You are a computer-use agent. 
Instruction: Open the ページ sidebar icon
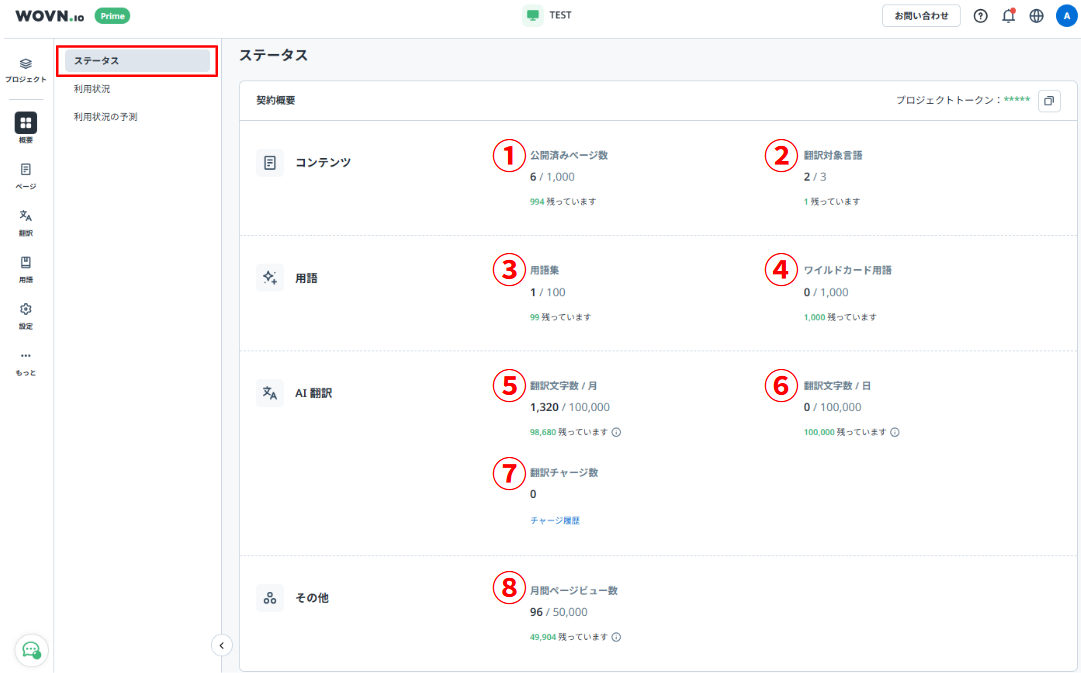26,170
